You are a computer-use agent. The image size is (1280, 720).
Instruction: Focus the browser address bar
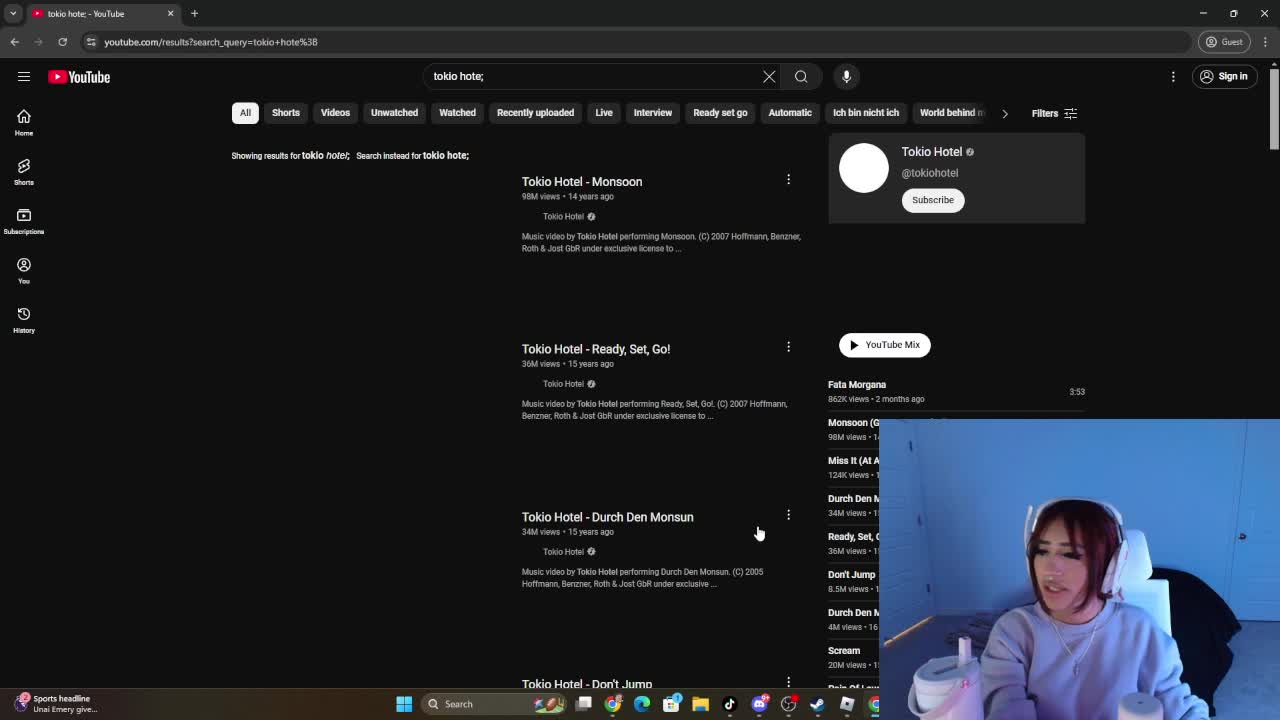[x=640, y=42]
